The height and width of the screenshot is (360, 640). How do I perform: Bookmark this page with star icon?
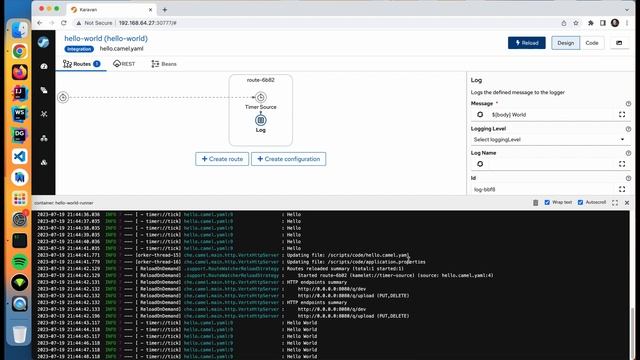click(x=576, y=23)
